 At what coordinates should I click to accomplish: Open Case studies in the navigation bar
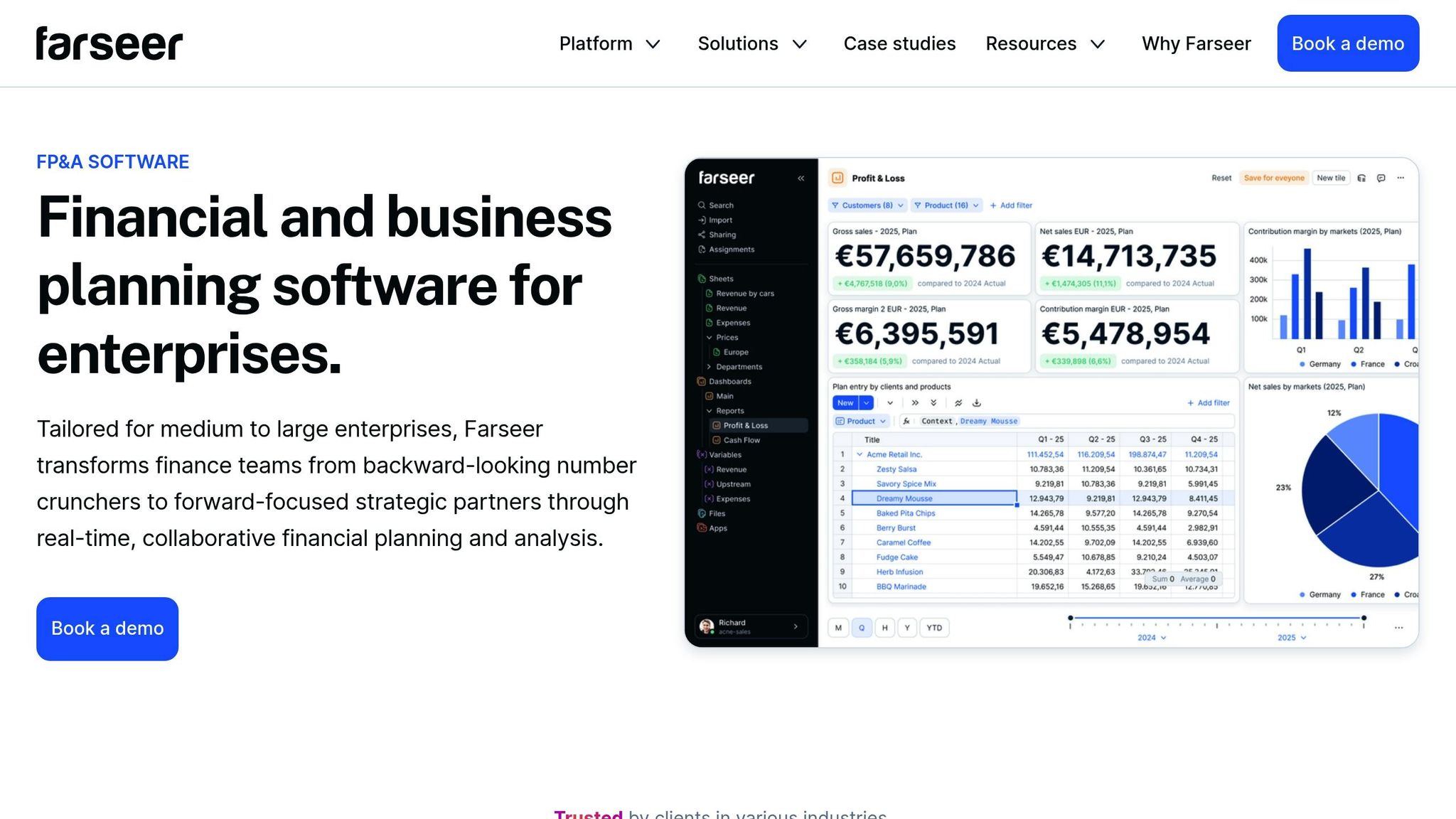pyautogui.click(x=899, y=44)
